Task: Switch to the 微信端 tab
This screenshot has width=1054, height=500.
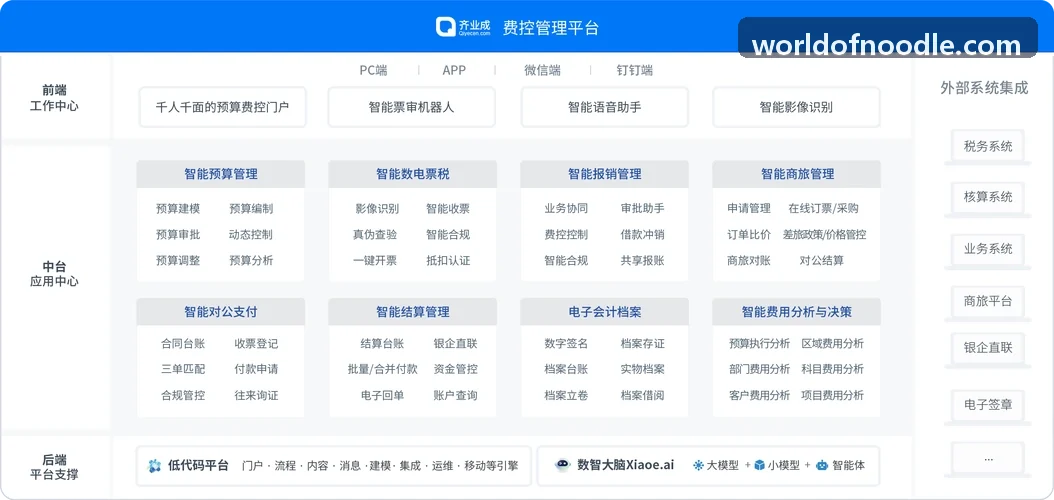Action: 542,70
